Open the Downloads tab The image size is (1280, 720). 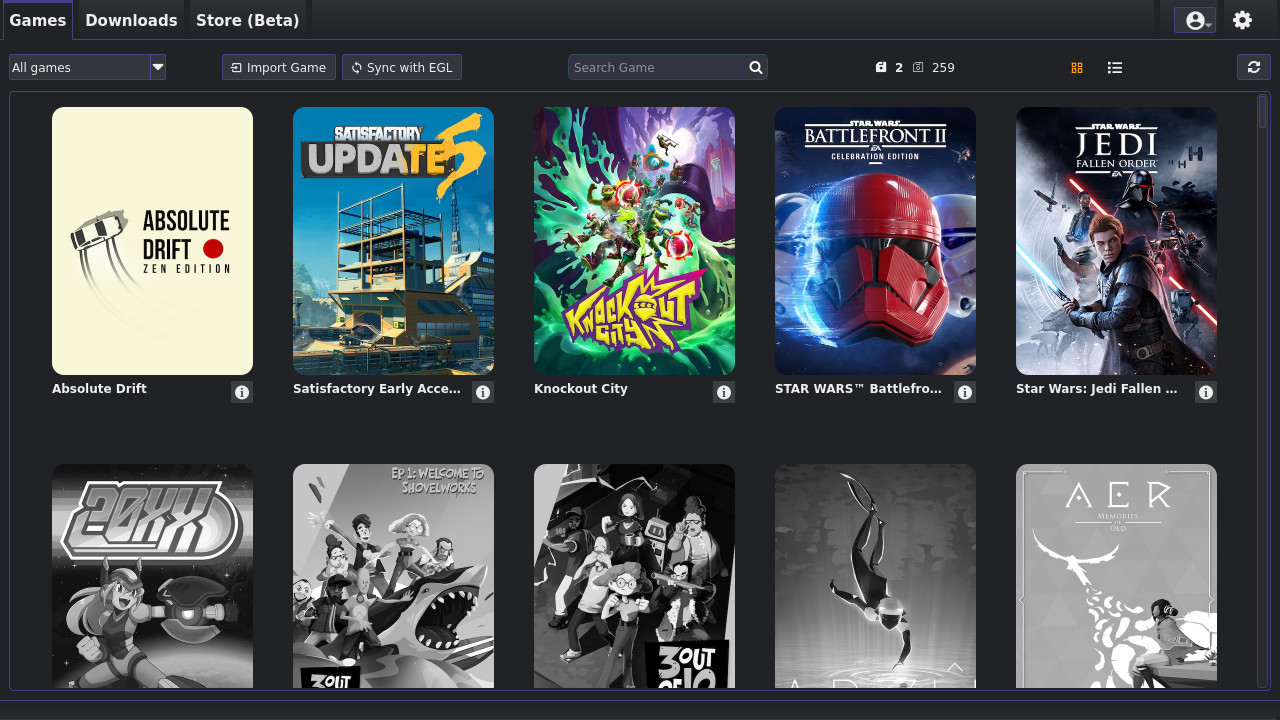click(x=131, y=20)
